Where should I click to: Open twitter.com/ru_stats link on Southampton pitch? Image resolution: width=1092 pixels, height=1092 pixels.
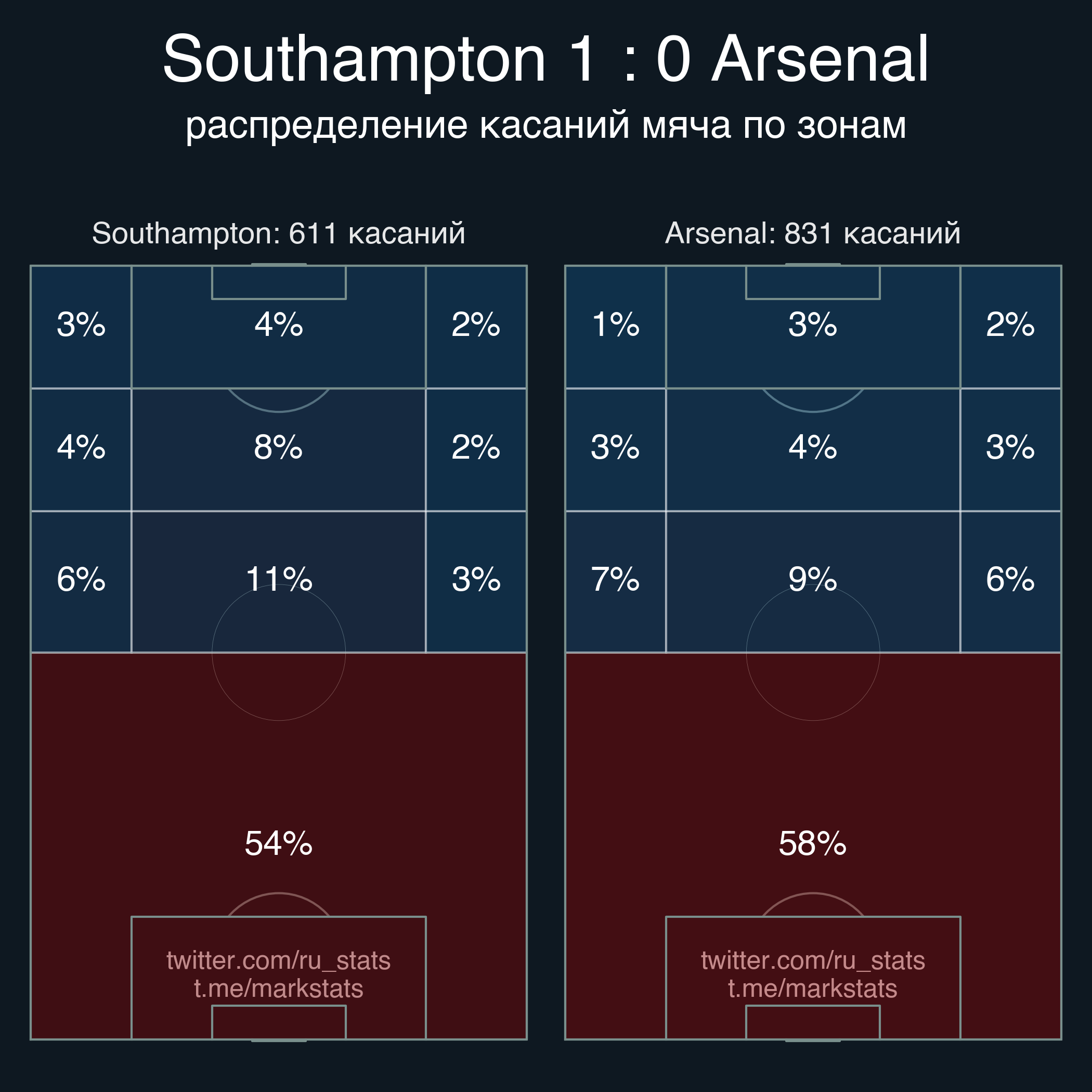(x=279, y=960)
